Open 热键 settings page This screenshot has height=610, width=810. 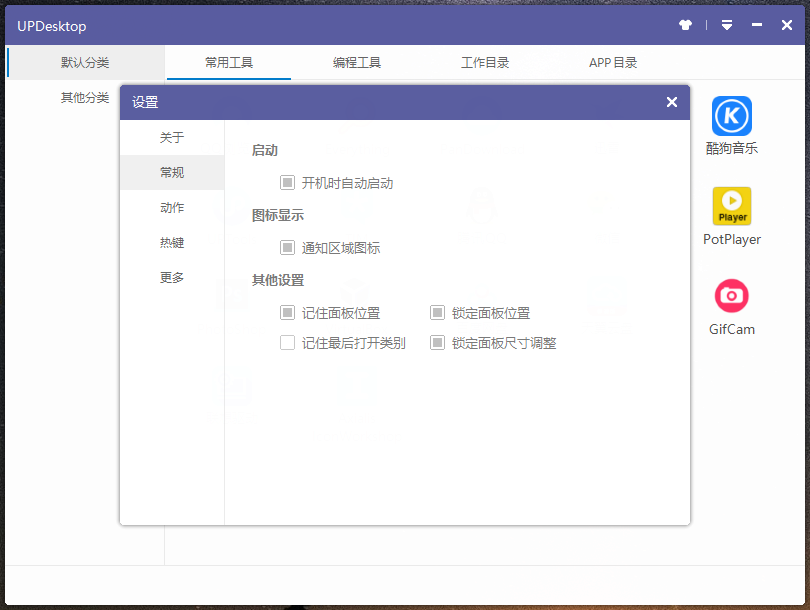click(x=172, y=243)
